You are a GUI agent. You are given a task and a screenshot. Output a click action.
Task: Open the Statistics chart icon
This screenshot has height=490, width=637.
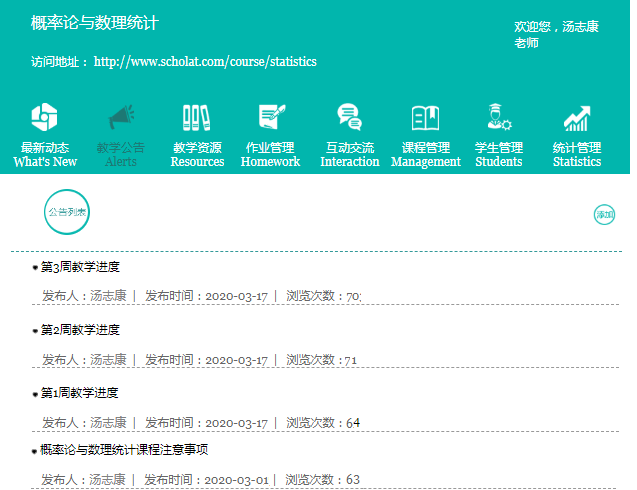pyautogui.click(x=577, y=117)
